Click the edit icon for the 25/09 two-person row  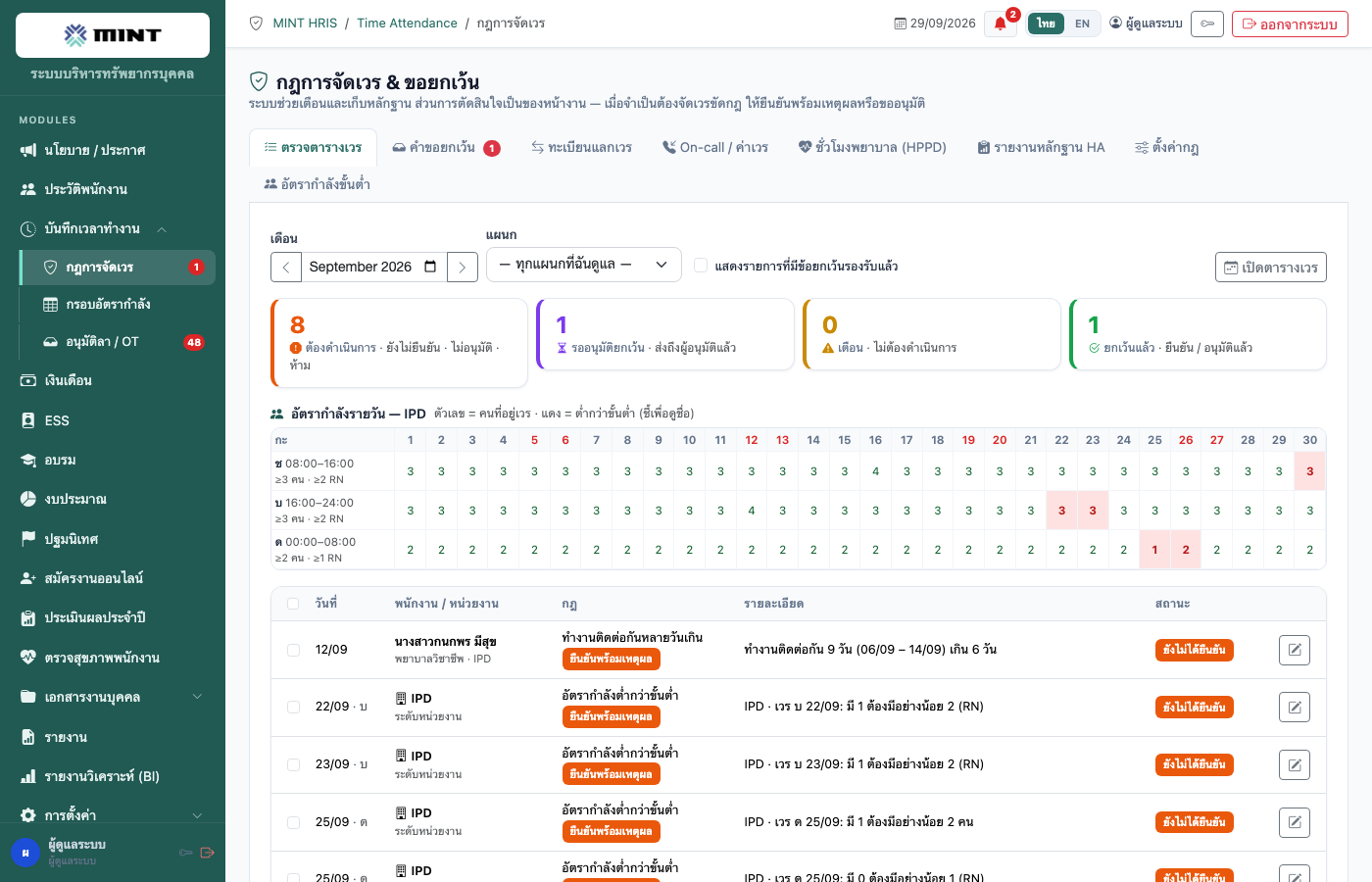1295,822
